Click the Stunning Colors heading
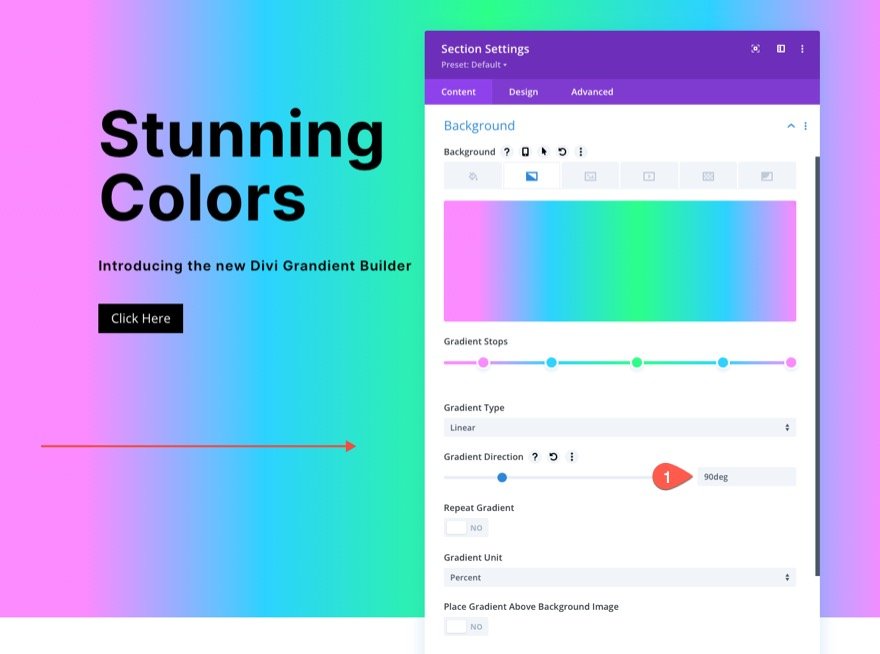 click(242, 166)
